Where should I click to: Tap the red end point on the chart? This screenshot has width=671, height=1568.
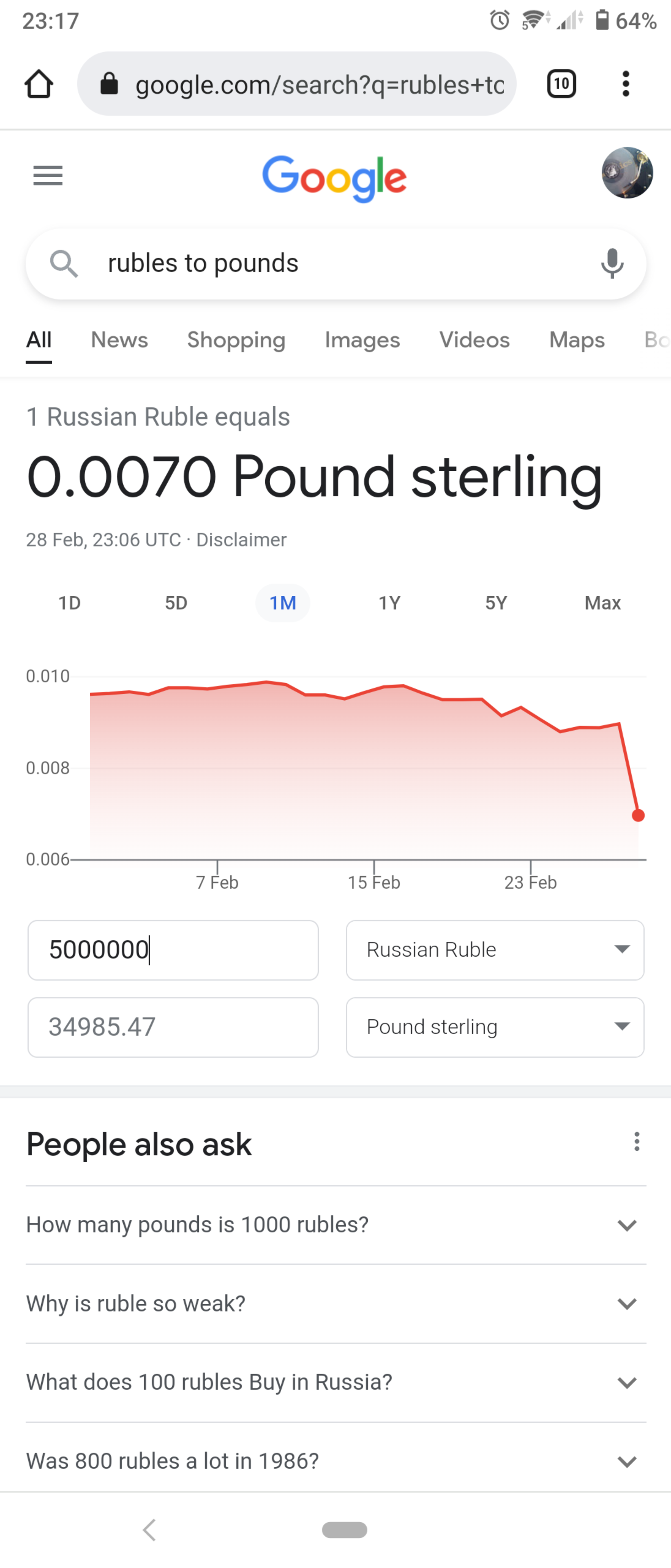click(638, 816)
